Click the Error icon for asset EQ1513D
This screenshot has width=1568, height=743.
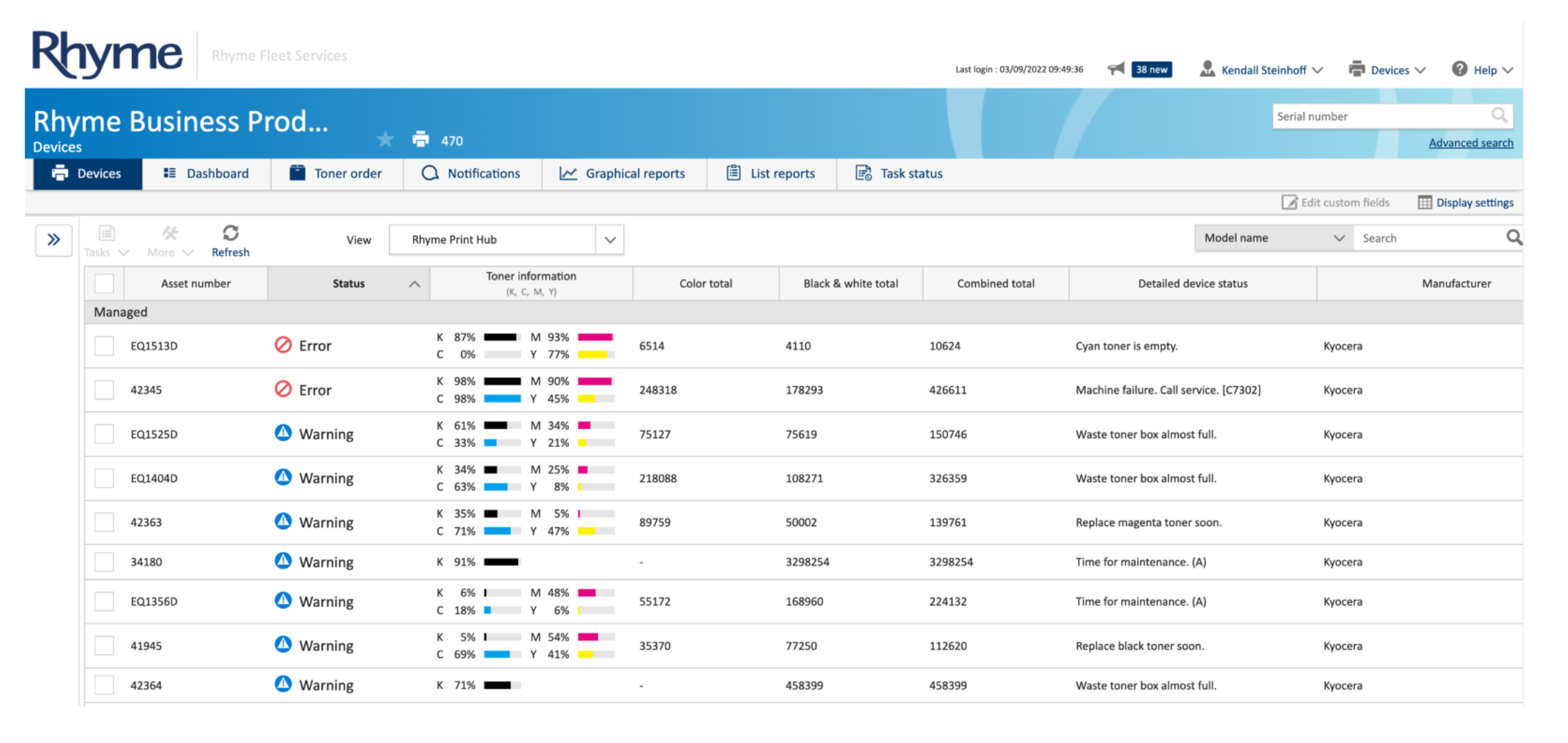[x=283, y=345]
